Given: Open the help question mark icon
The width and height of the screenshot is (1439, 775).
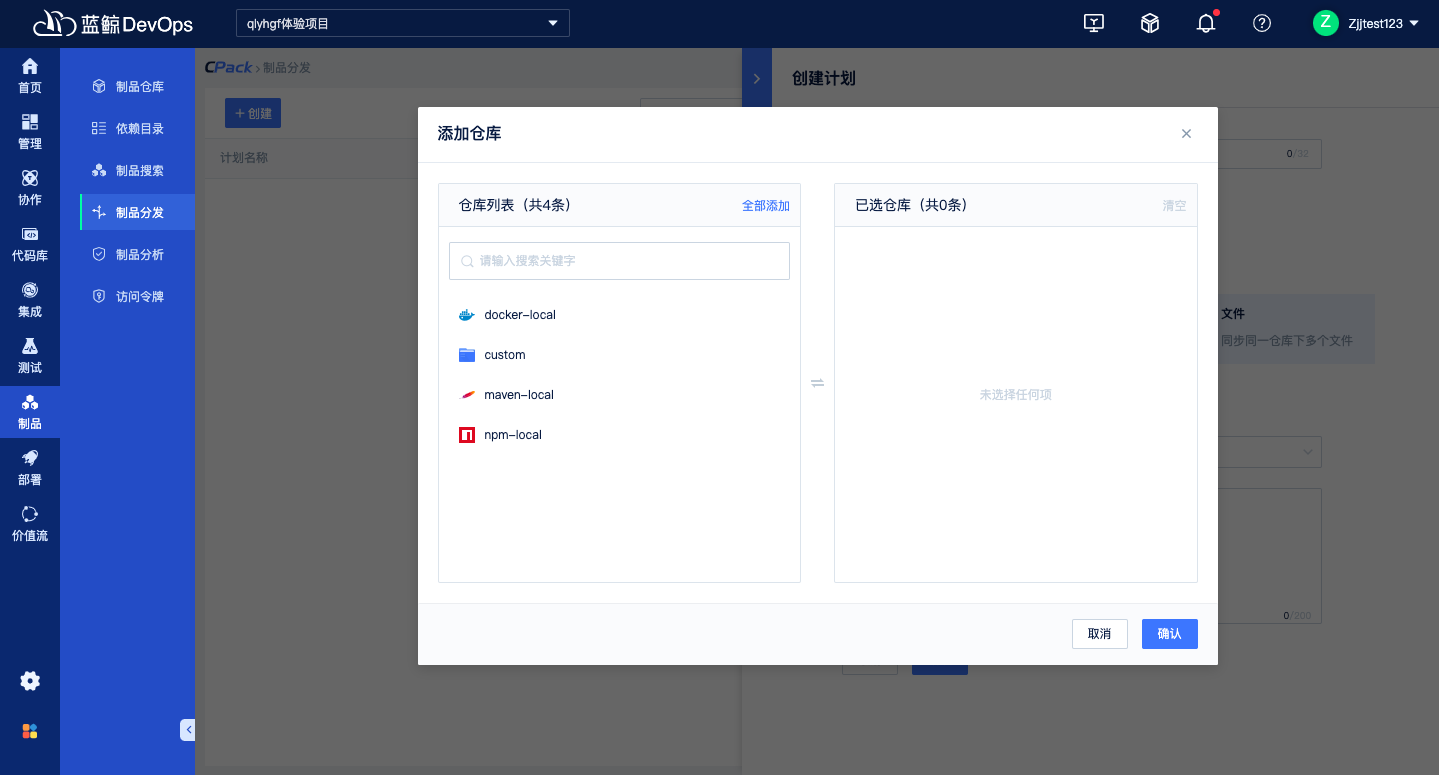Looking at the screenshot, I should [x=1262, y=23].
